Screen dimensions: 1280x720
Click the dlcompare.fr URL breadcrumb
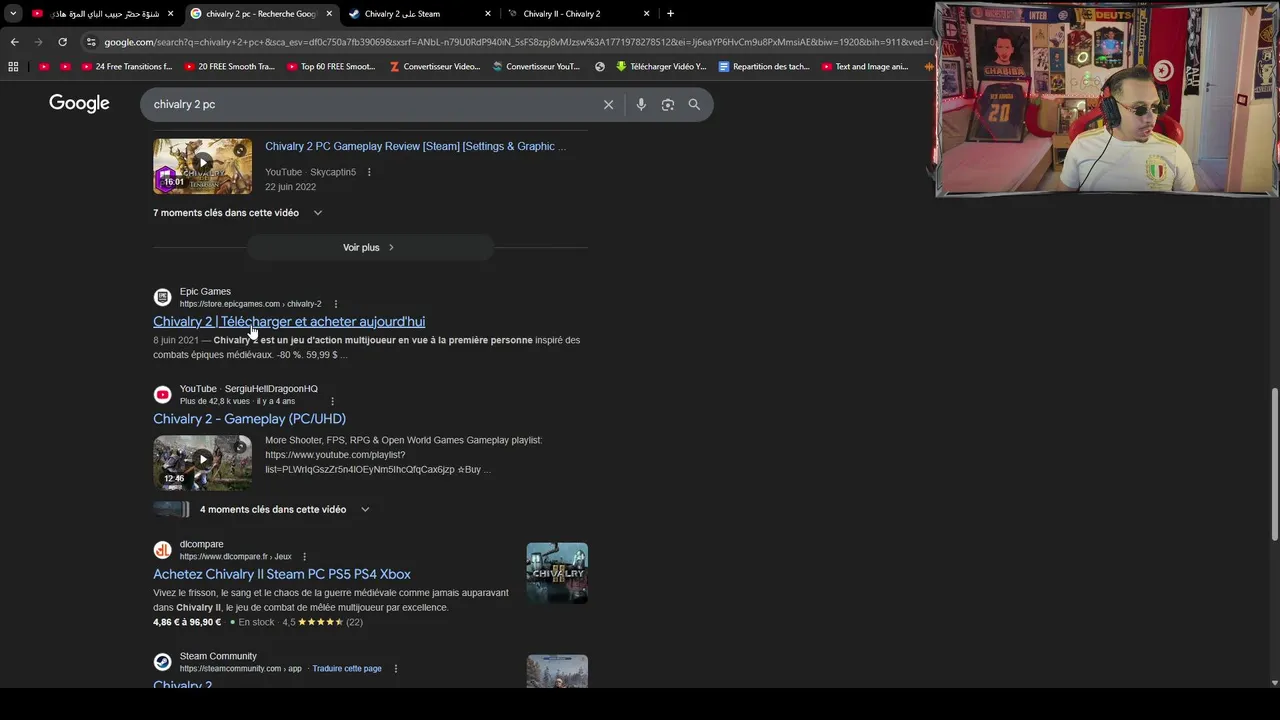click(x=236, y=557)
